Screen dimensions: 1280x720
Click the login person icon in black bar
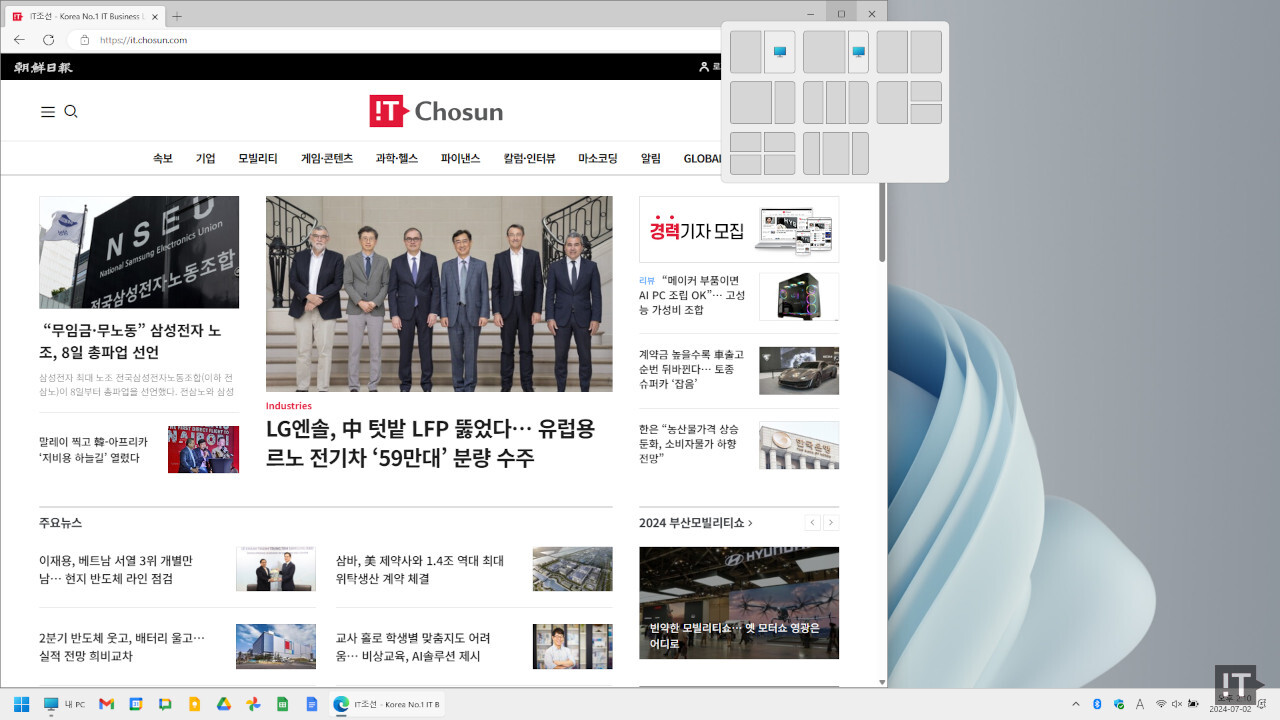(x=704, y=67)
